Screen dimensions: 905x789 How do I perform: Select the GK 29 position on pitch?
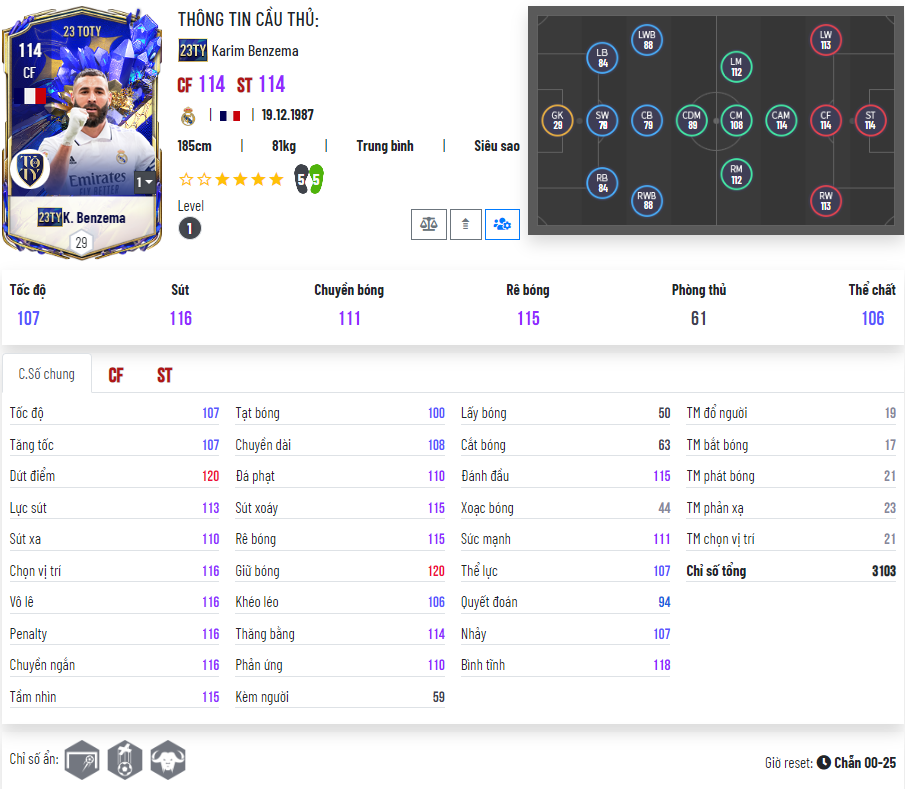click(x=557, y=120)
